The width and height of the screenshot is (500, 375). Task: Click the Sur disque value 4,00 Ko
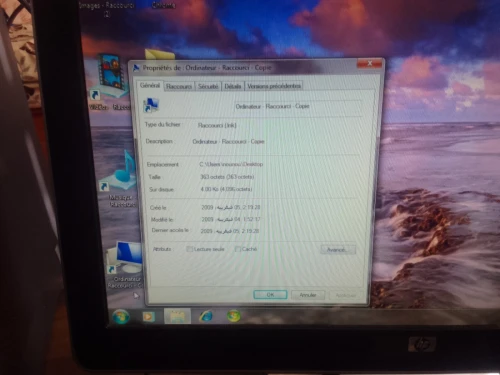(x=226, y=189)
